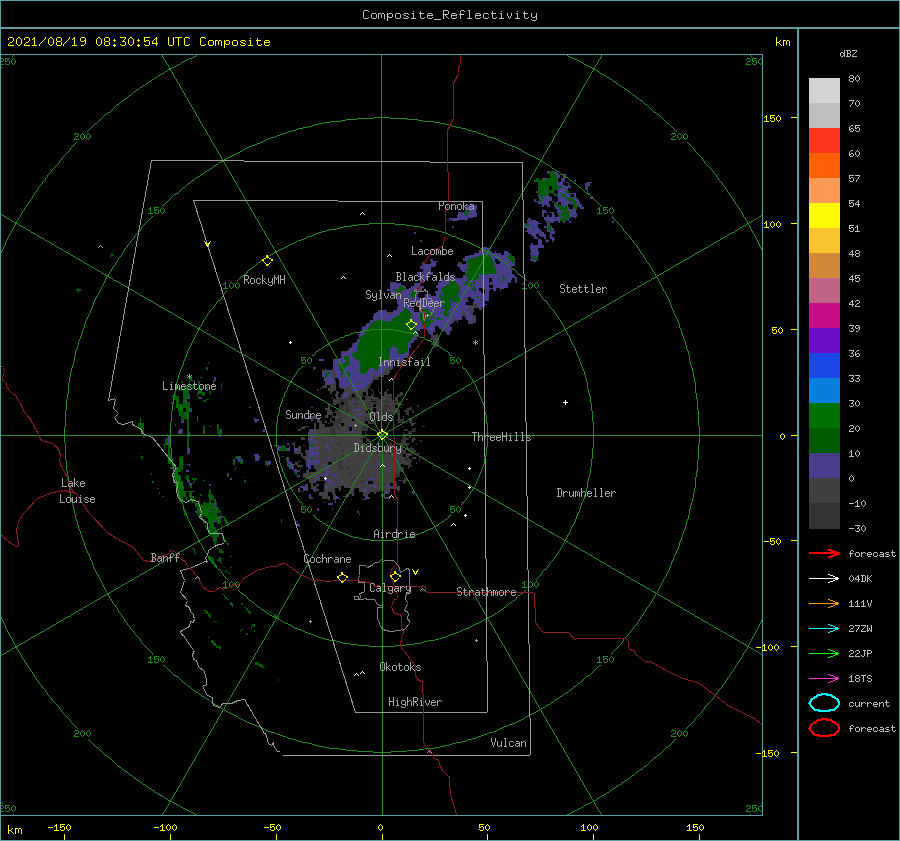900x841 pixels.
Task: Select the 80 dBZ light gray swatch
Action: [x=824, y=90]
